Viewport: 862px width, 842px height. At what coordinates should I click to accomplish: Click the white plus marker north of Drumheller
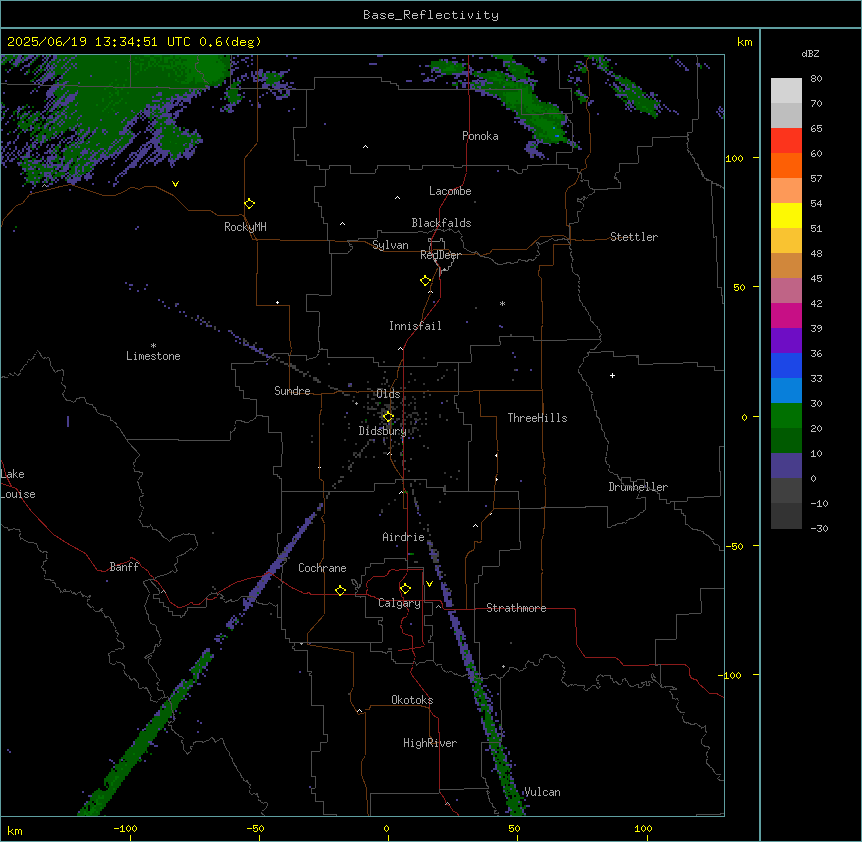612,375
